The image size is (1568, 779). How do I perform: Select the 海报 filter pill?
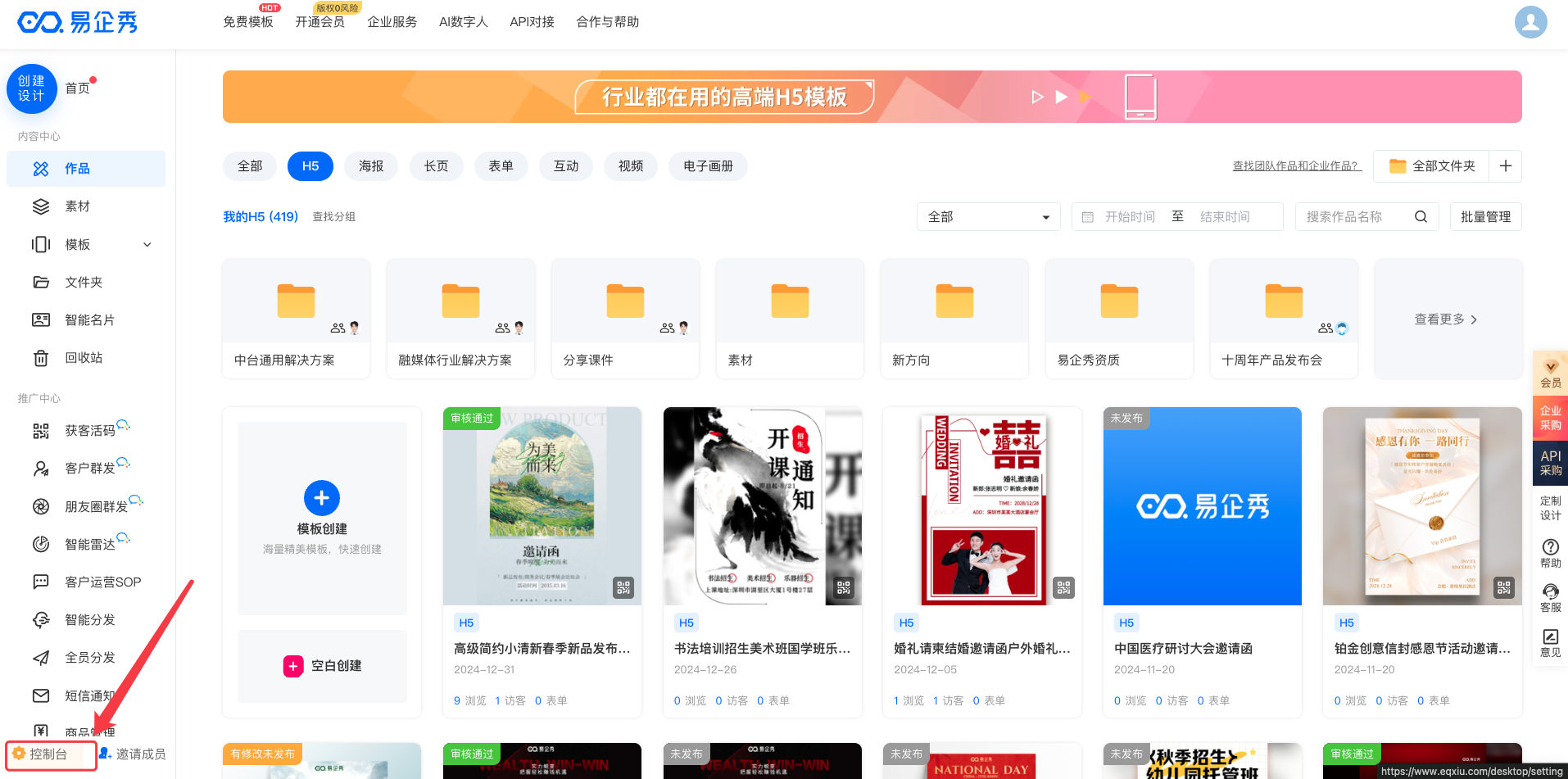pos(371,166)
